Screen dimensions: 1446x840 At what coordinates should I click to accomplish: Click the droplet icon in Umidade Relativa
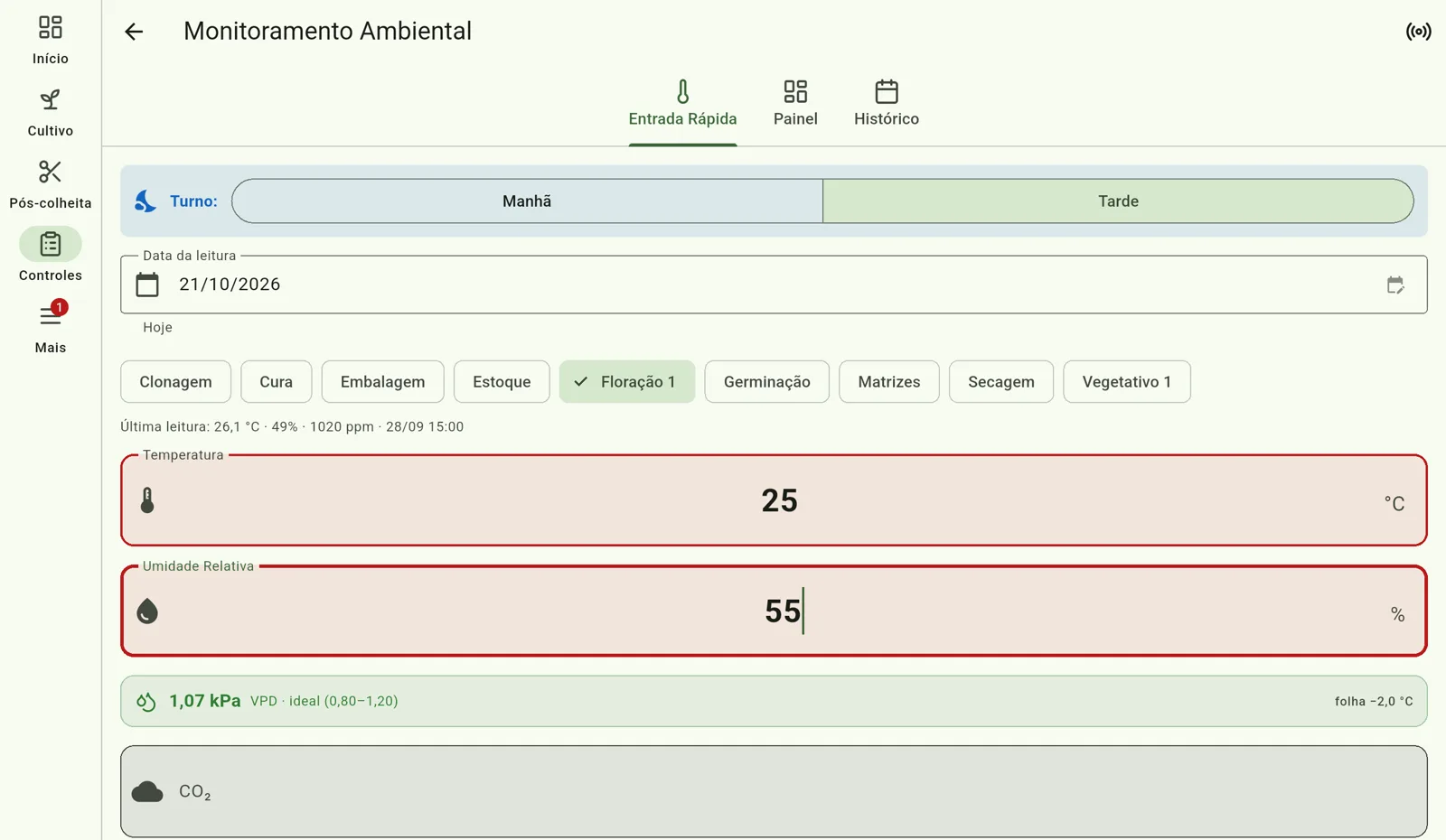click(x=147, y=611)
